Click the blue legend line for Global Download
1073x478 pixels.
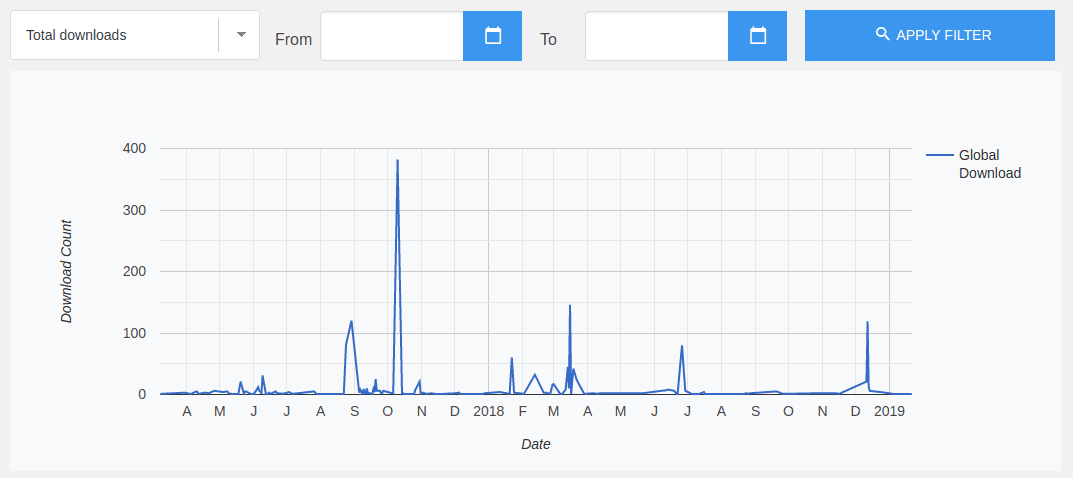pyautogui.click(x=940, y=155)
